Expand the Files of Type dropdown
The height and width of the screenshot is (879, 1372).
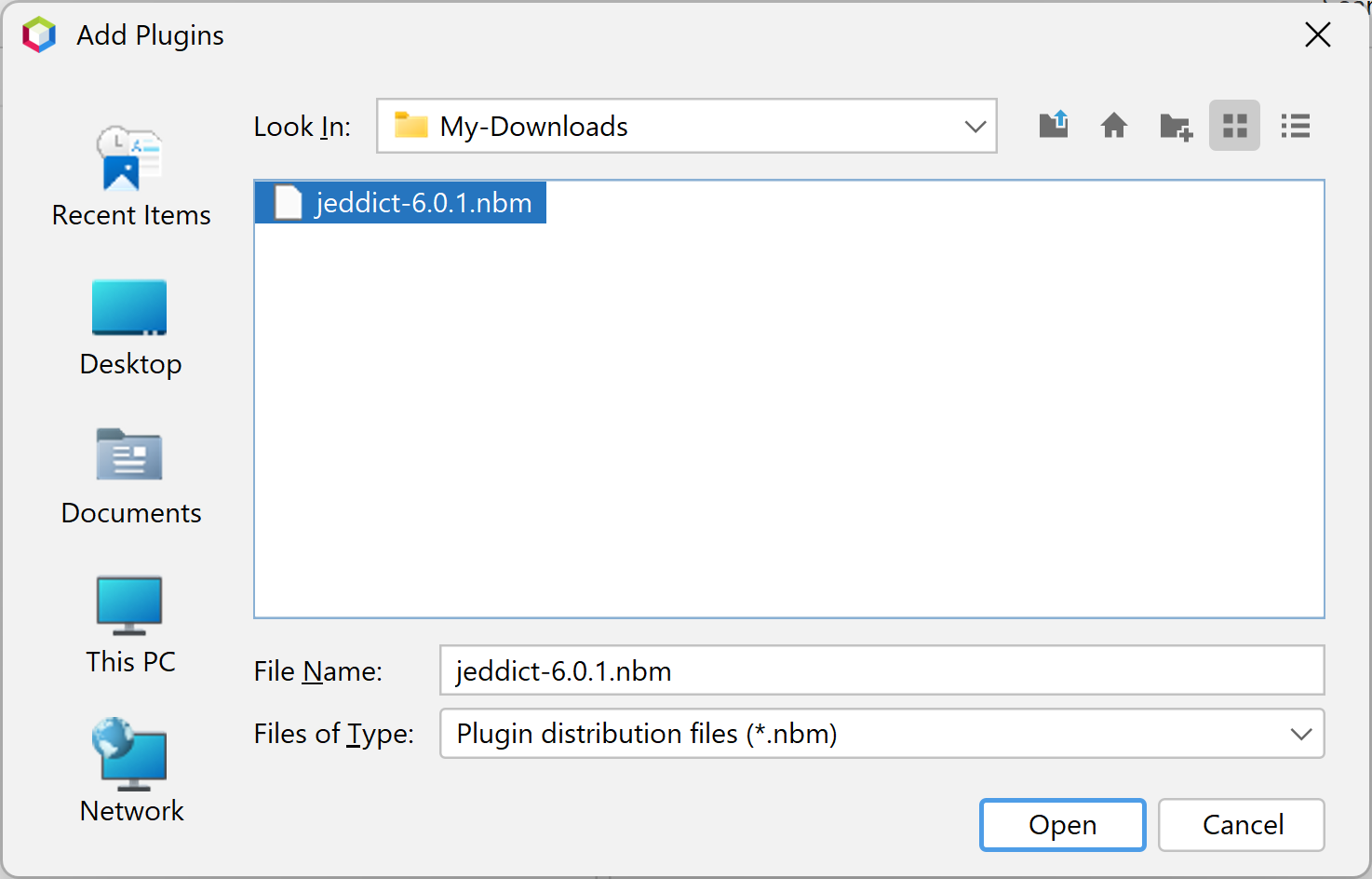coord(1300,734)
